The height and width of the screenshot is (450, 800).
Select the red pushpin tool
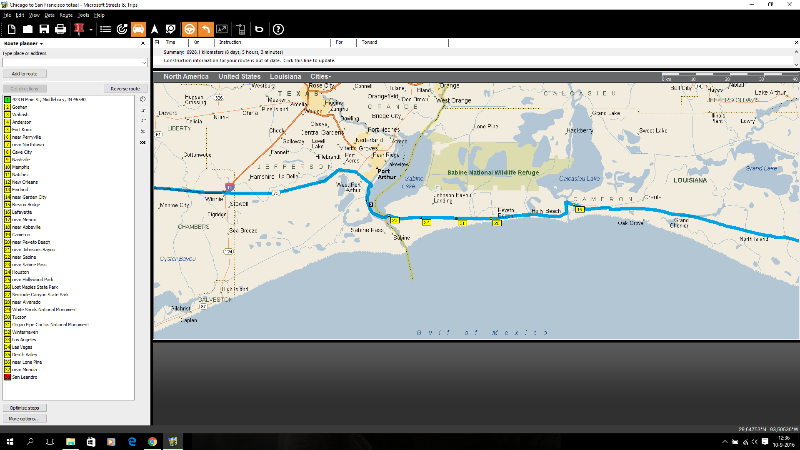click(78, 29)
